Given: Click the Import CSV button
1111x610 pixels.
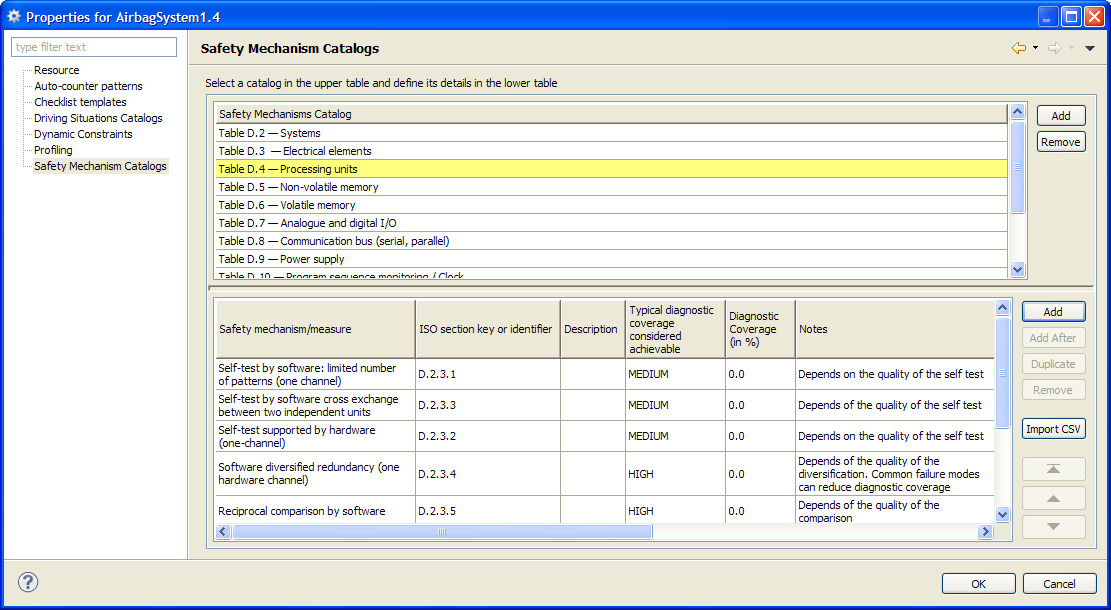Looking at the screenshot, I should click(1053, 430).
